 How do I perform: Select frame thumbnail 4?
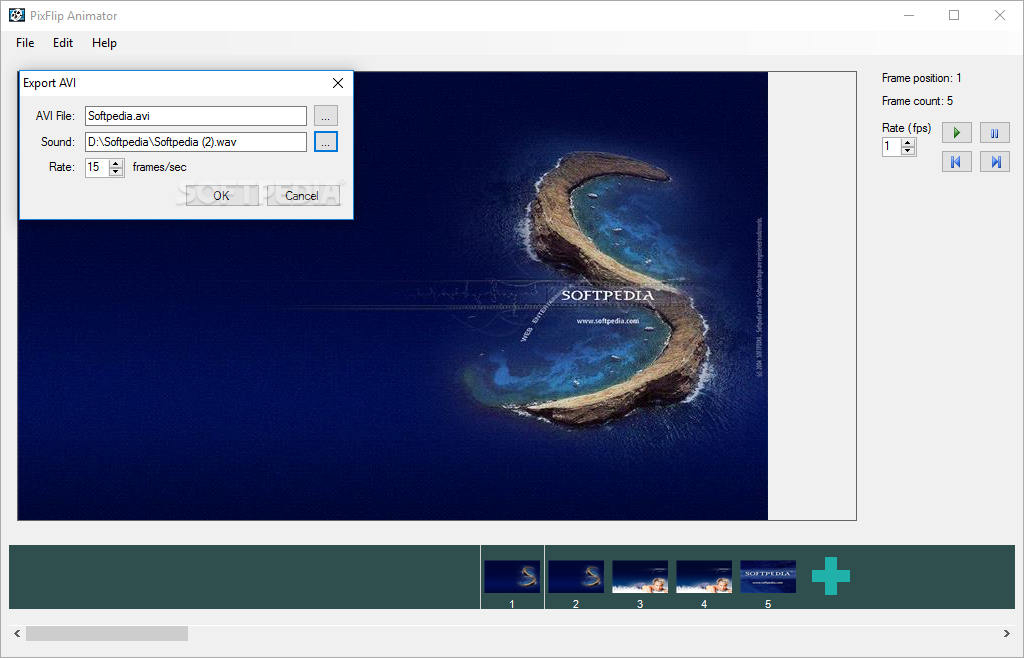704,576
